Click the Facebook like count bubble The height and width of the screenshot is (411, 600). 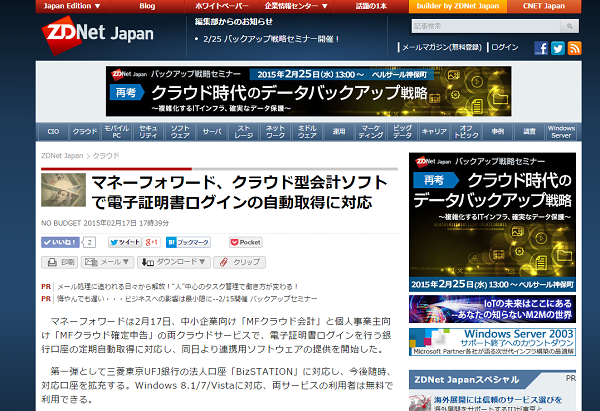(89, 242)
